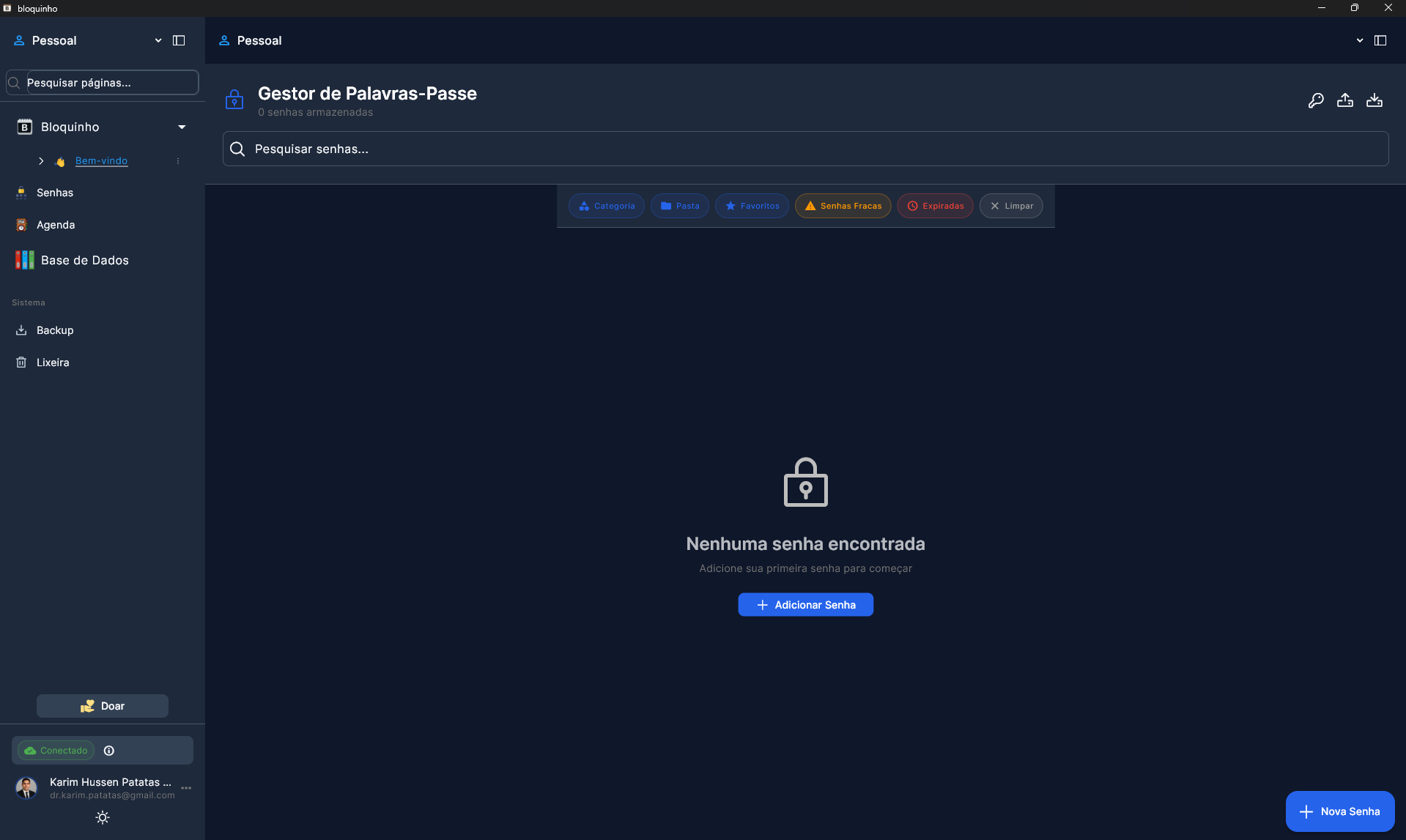Enable the Expiradas filter
The width and height of the screenshot is (1406, 840).
tap(935, 206)
